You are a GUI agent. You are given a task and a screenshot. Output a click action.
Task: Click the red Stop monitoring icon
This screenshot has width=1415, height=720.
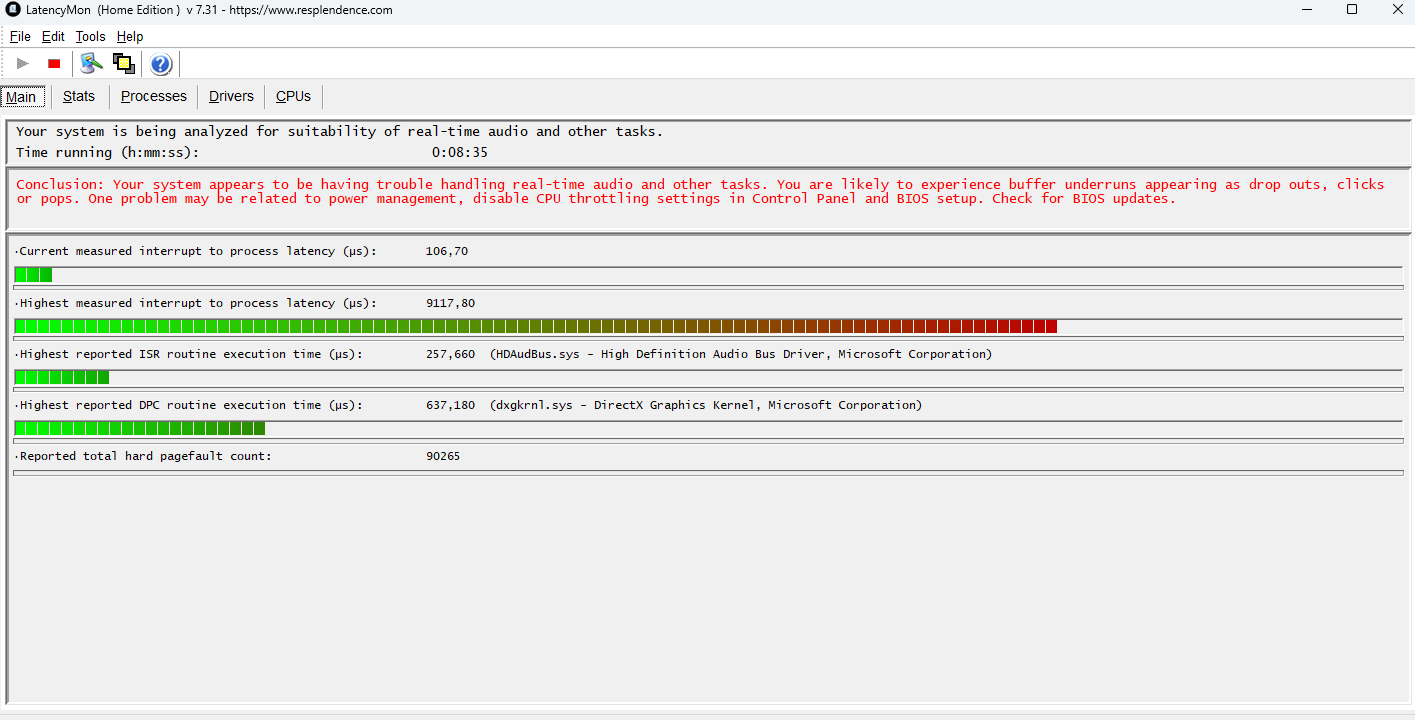(54, 64)
